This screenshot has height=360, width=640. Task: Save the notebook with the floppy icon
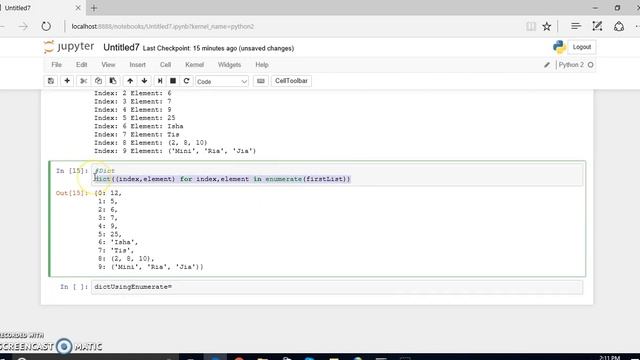click(x=51, y=81)
